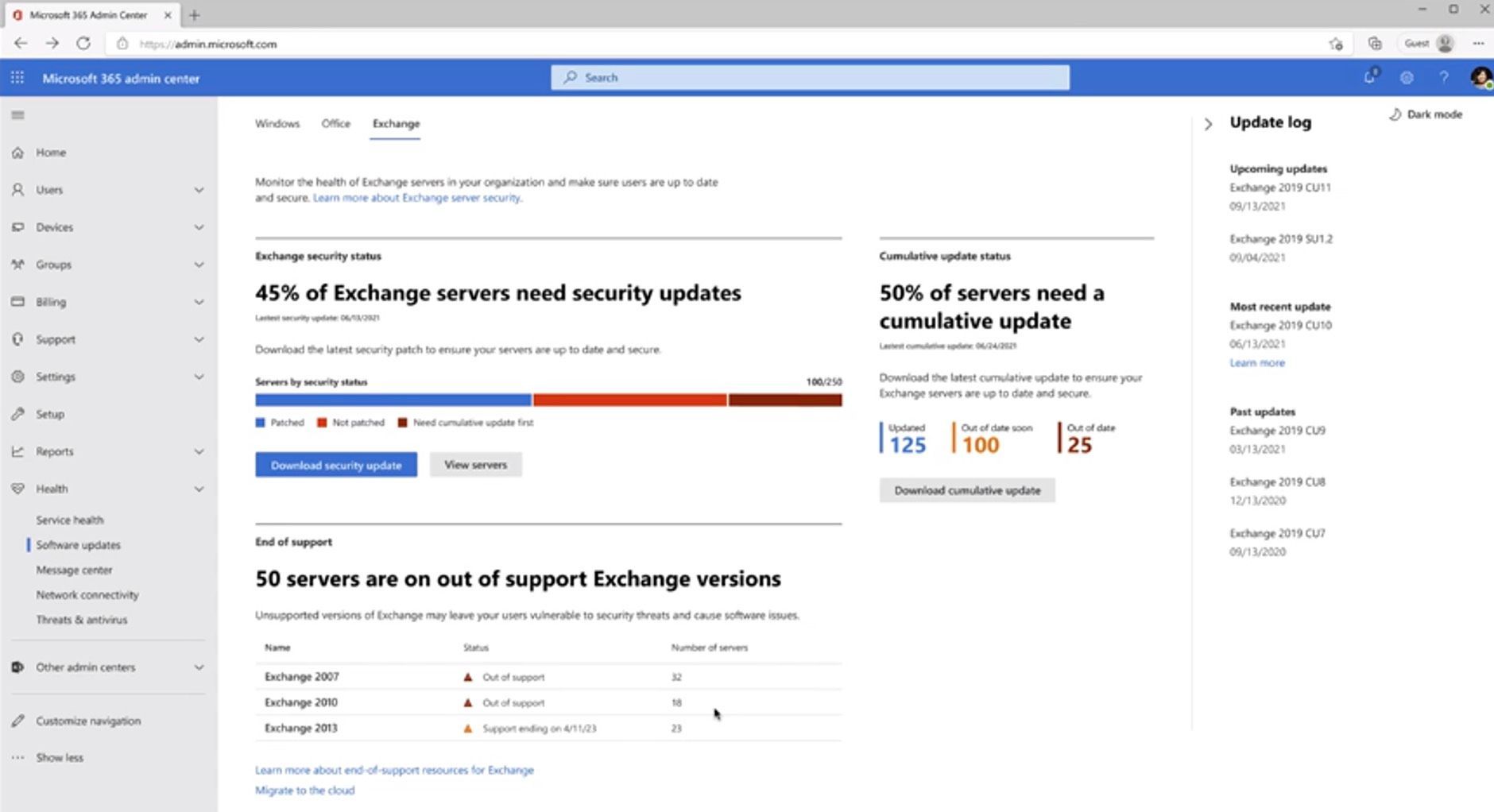Show less in the navigation pane
The width and height of the screenshot is (1494, 812).
(x=59, y=757)
